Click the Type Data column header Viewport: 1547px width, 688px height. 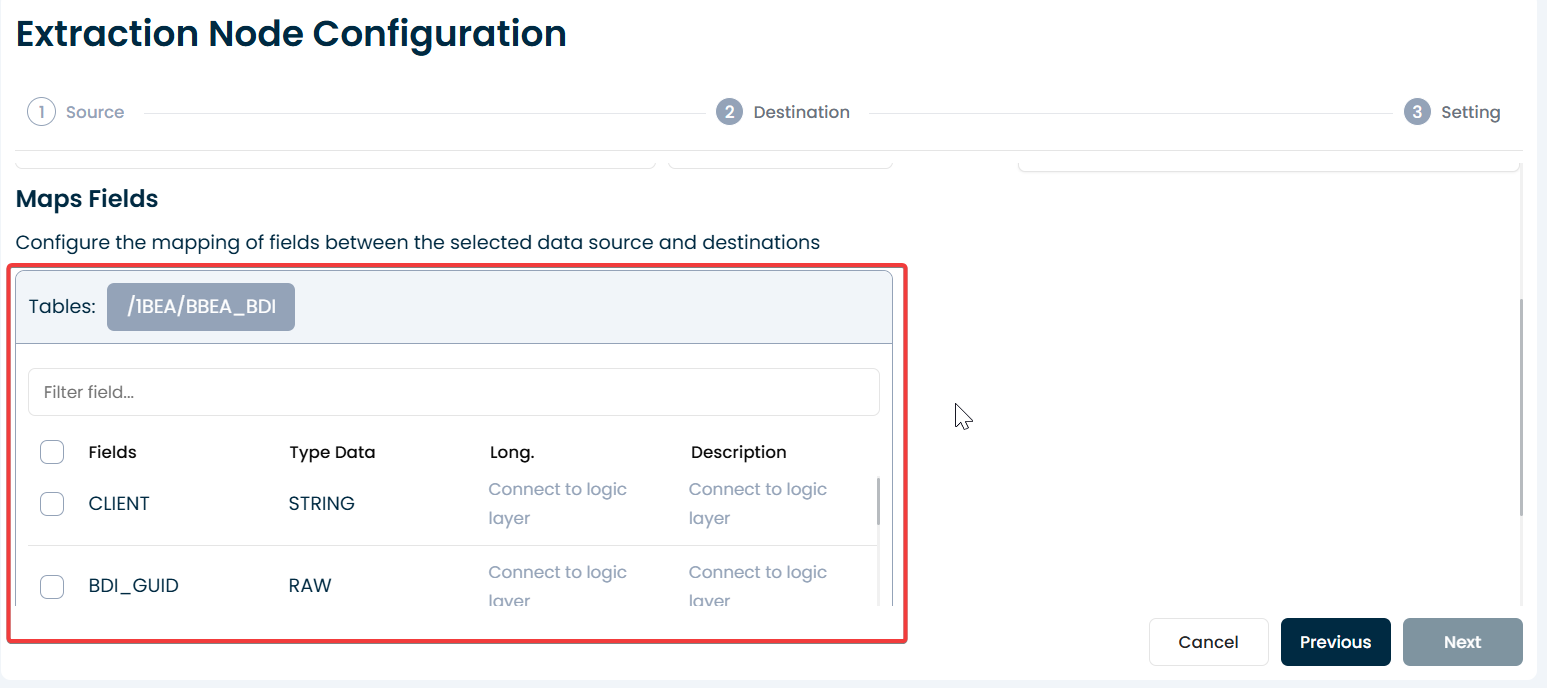332,452
